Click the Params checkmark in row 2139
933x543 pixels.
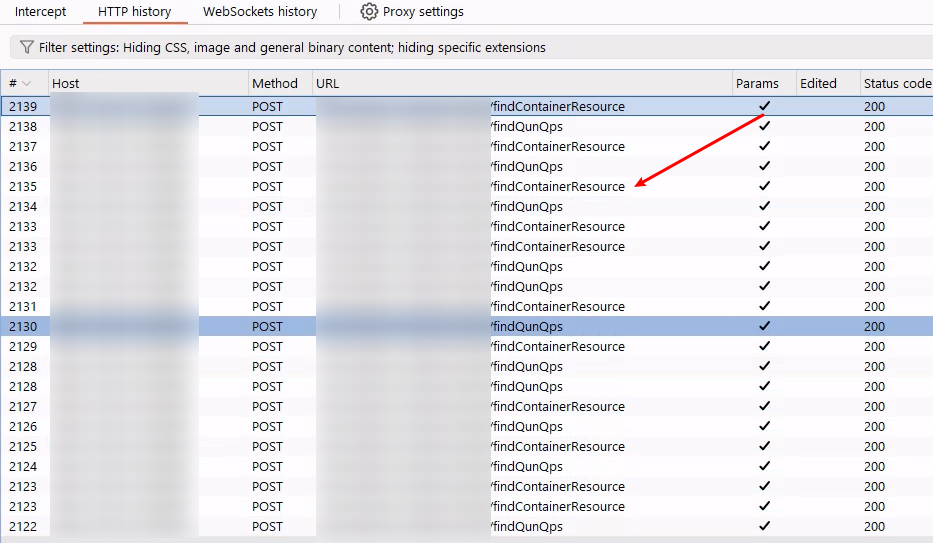[765, 106]
